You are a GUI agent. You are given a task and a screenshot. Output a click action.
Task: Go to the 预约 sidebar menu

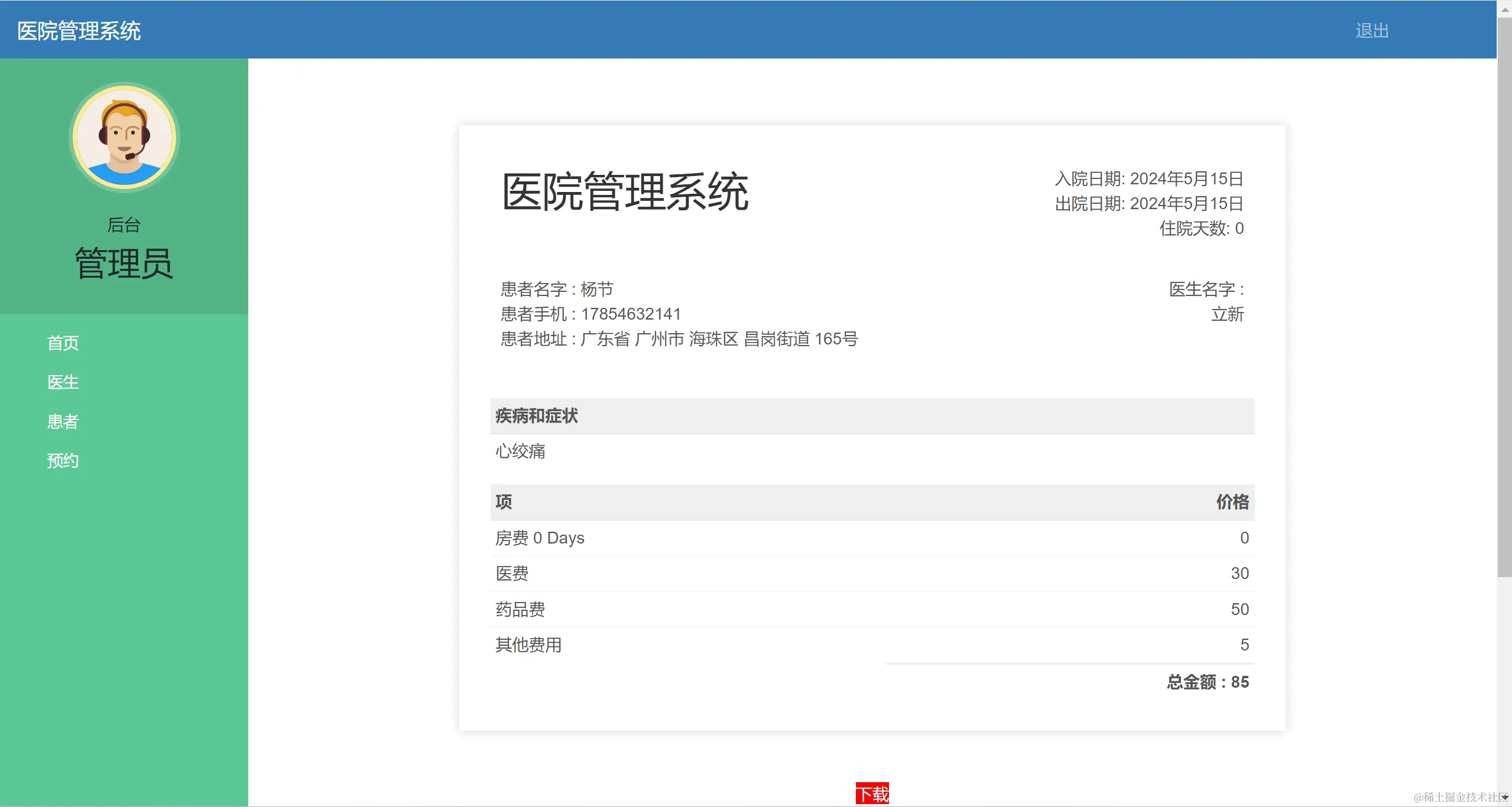pos(63,461)
